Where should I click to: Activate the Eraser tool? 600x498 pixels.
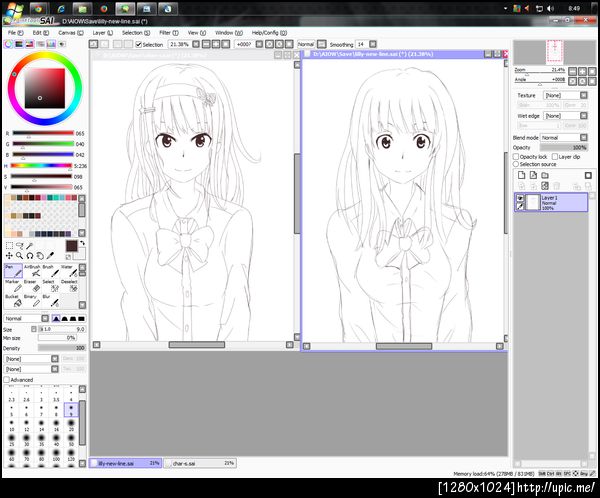coord(32,286)
